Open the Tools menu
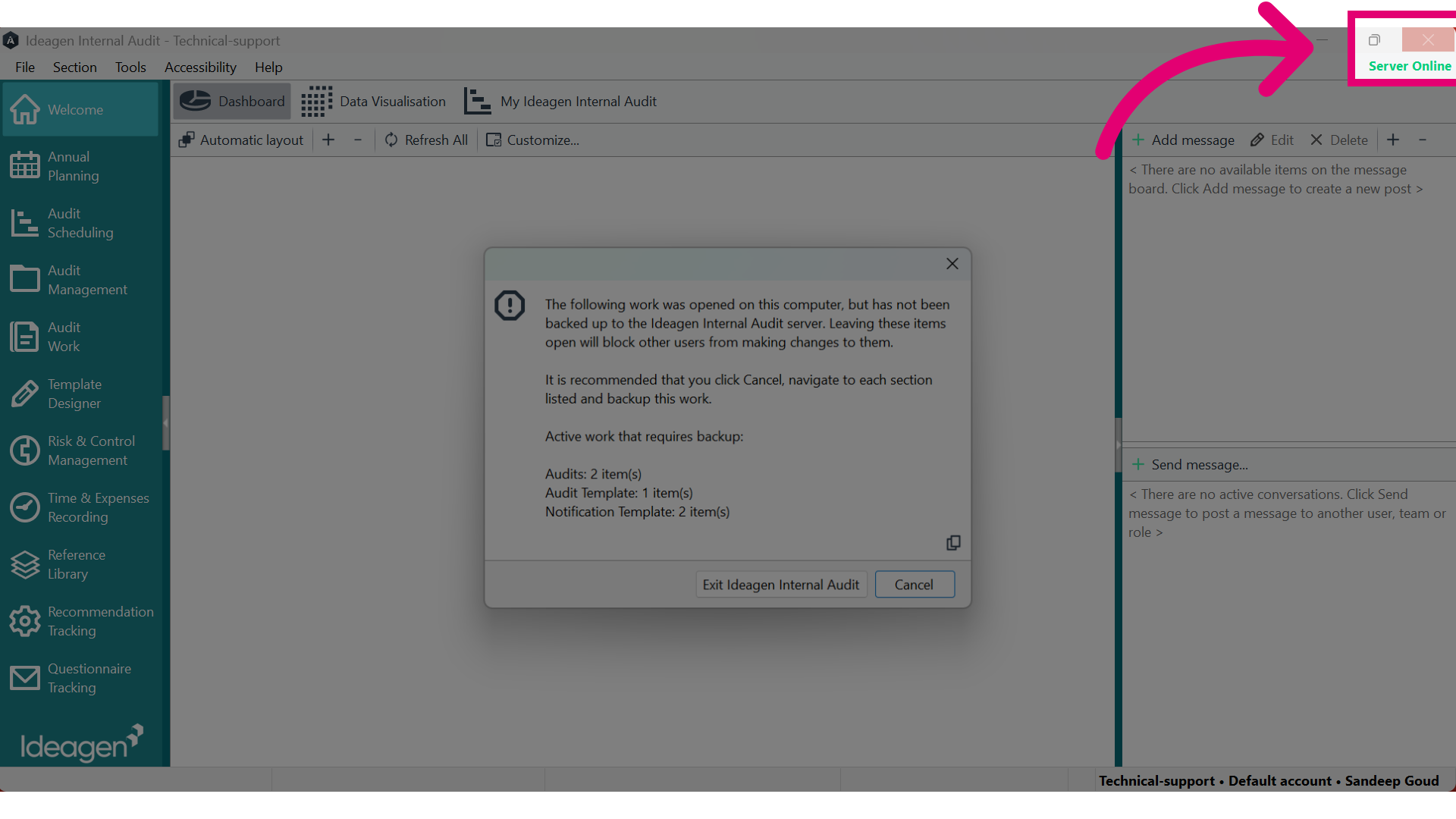The height and width of the screenshot is (819, 1456). point(130,67)
